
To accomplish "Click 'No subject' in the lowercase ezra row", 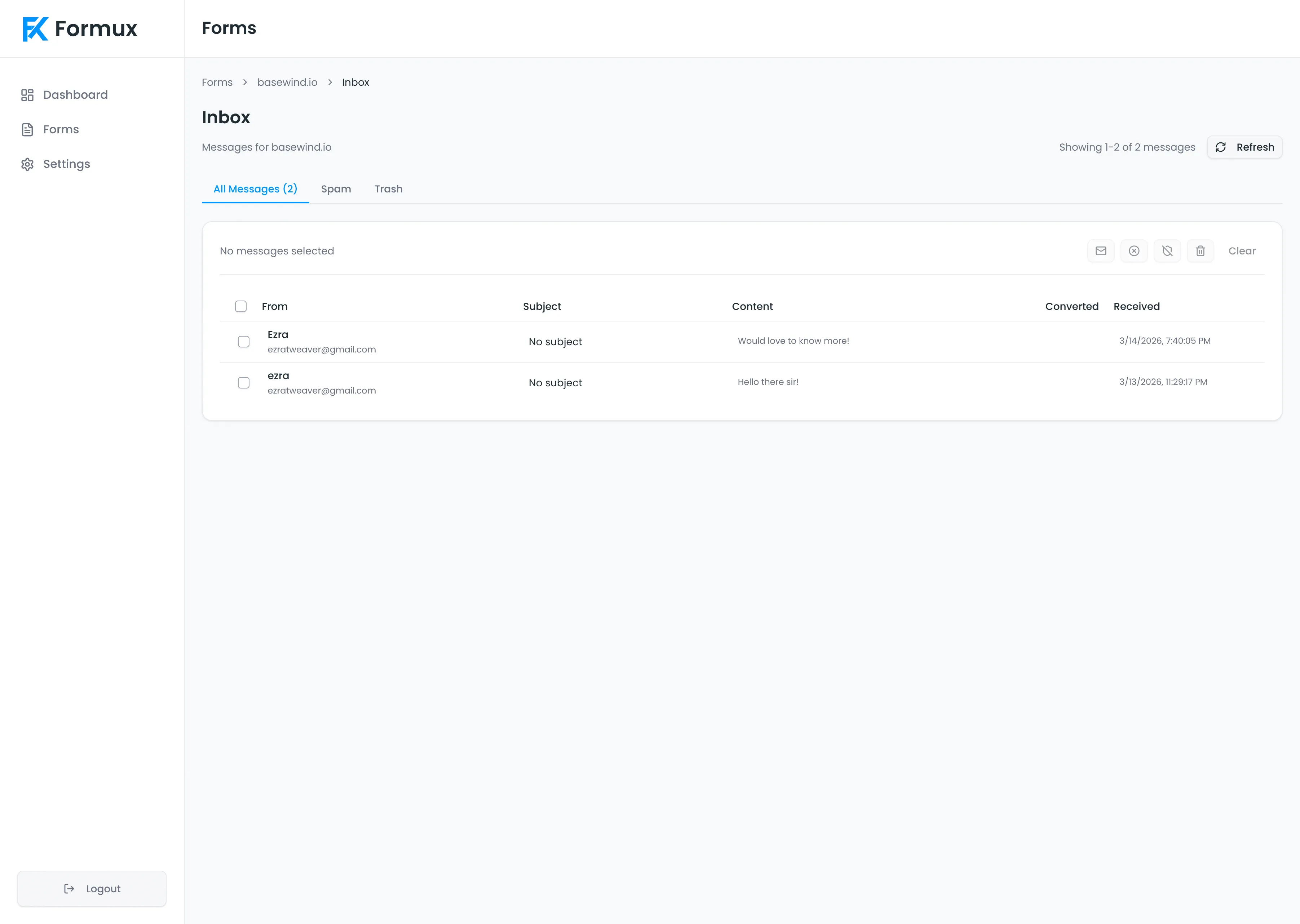I will (x=555, y=383).
